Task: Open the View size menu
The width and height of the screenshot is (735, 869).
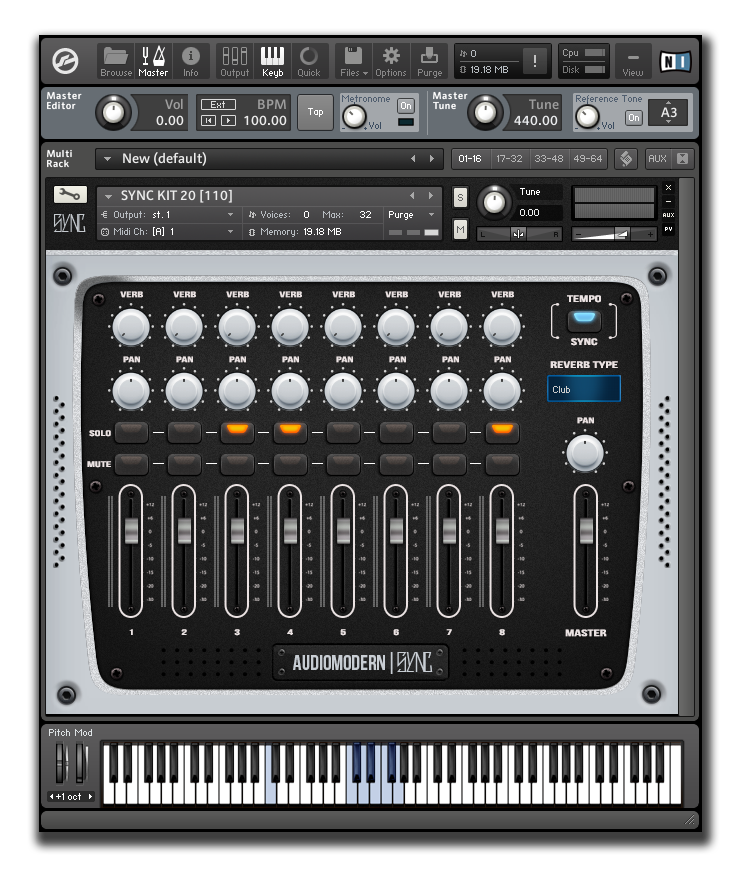Action: point(632,62)
